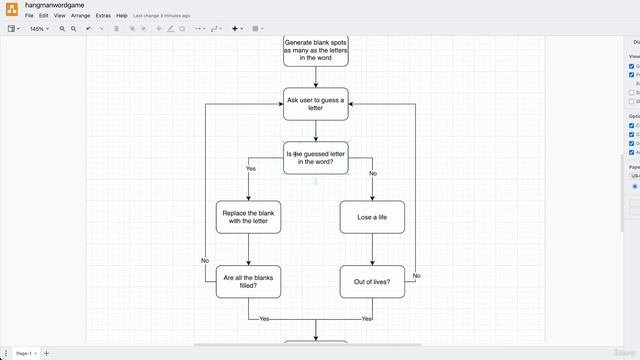This screenshot has width=640, height=360.
Task: Click 'Yes' label below guessed letter box
Action: [251, 169]
